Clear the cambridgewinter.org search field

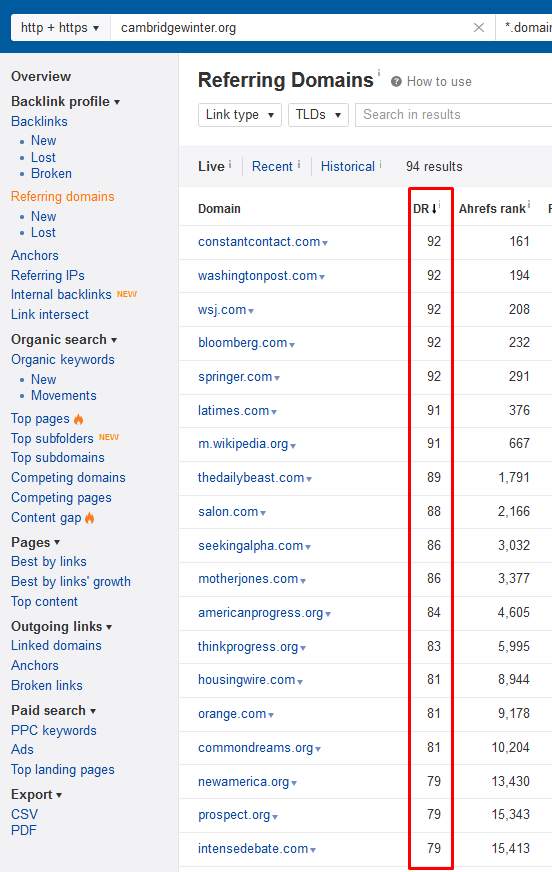(x=478, y=28)
